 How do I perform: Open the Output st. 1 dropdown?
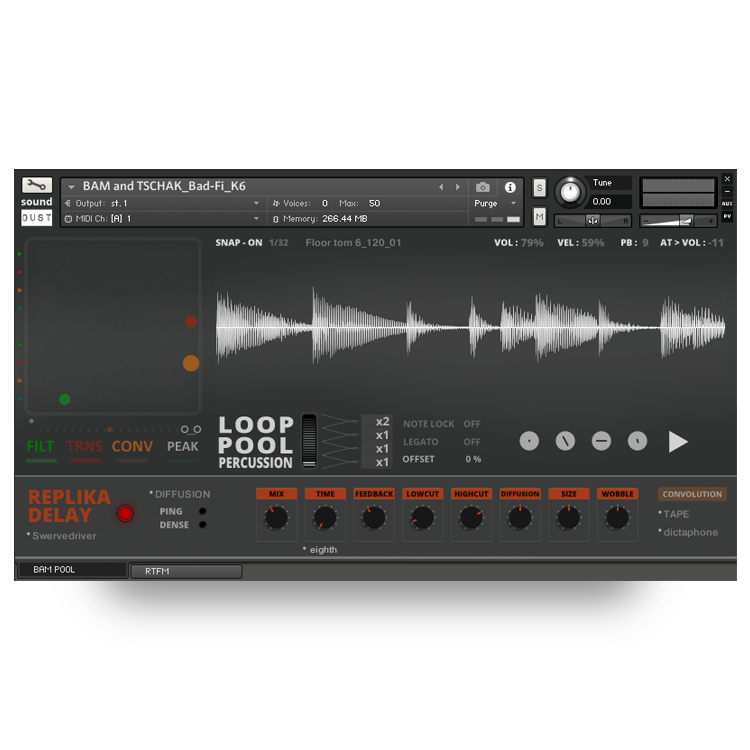(x=163, y=203)
